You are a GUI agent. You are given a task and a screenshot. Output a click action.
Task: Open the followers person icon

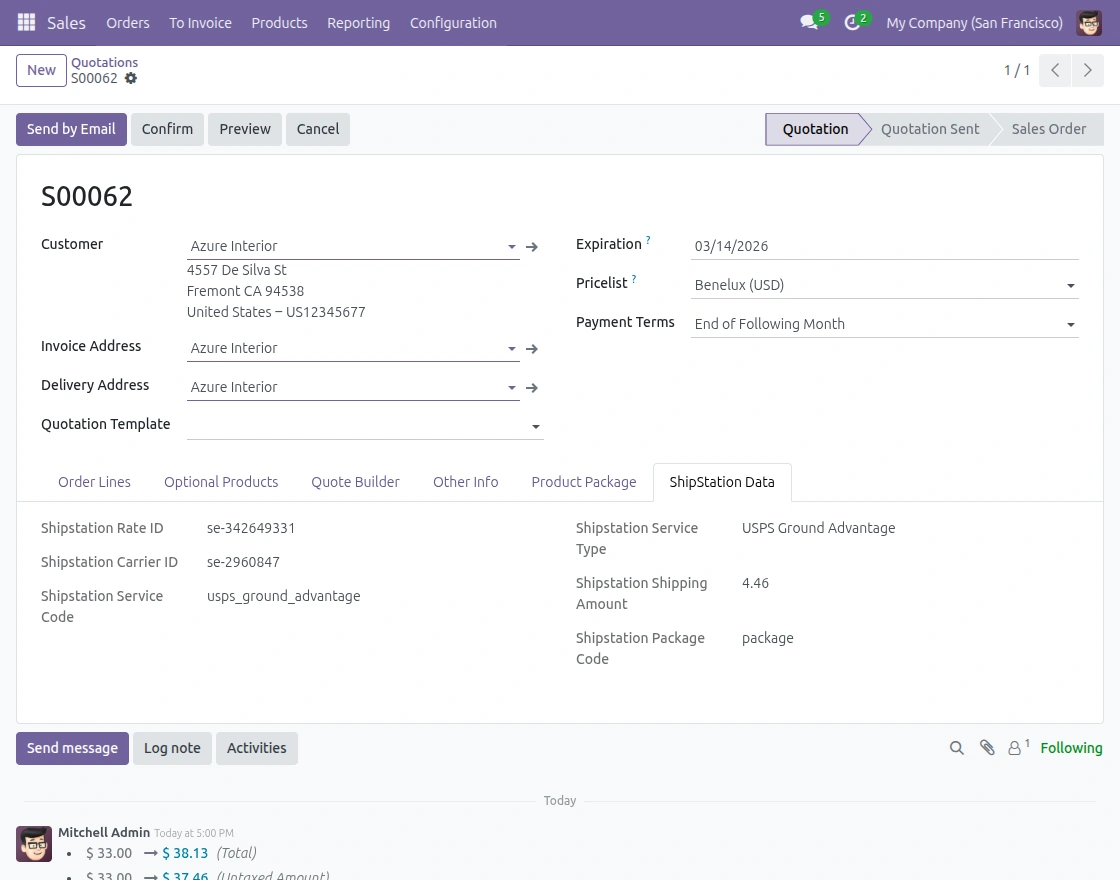(x=1016, y=748)
